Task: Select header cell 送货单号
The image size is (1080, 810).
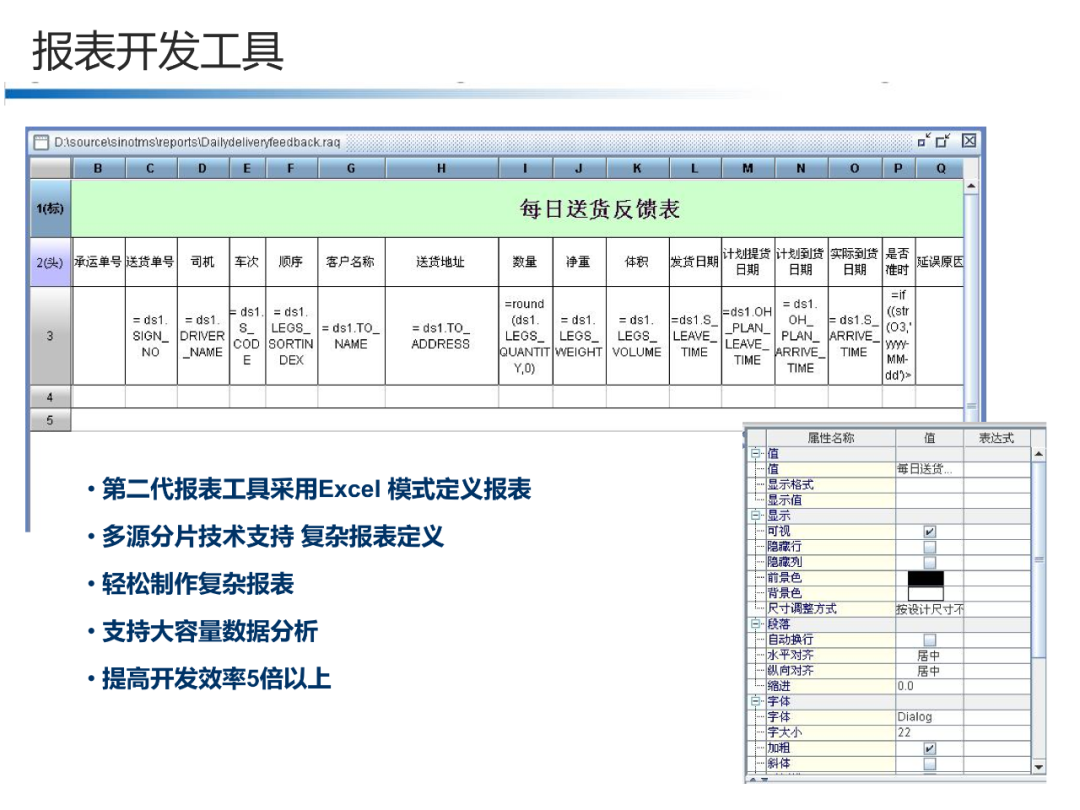Action: (x=151, y=262)
